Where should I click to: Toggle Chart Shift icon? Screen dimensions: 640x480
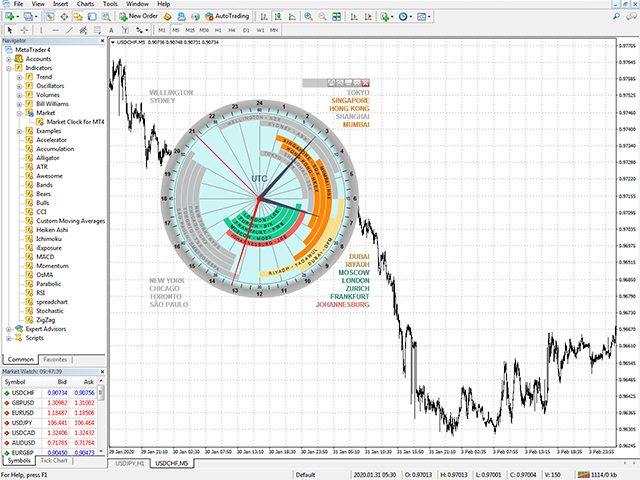click(x=368, y=16)
